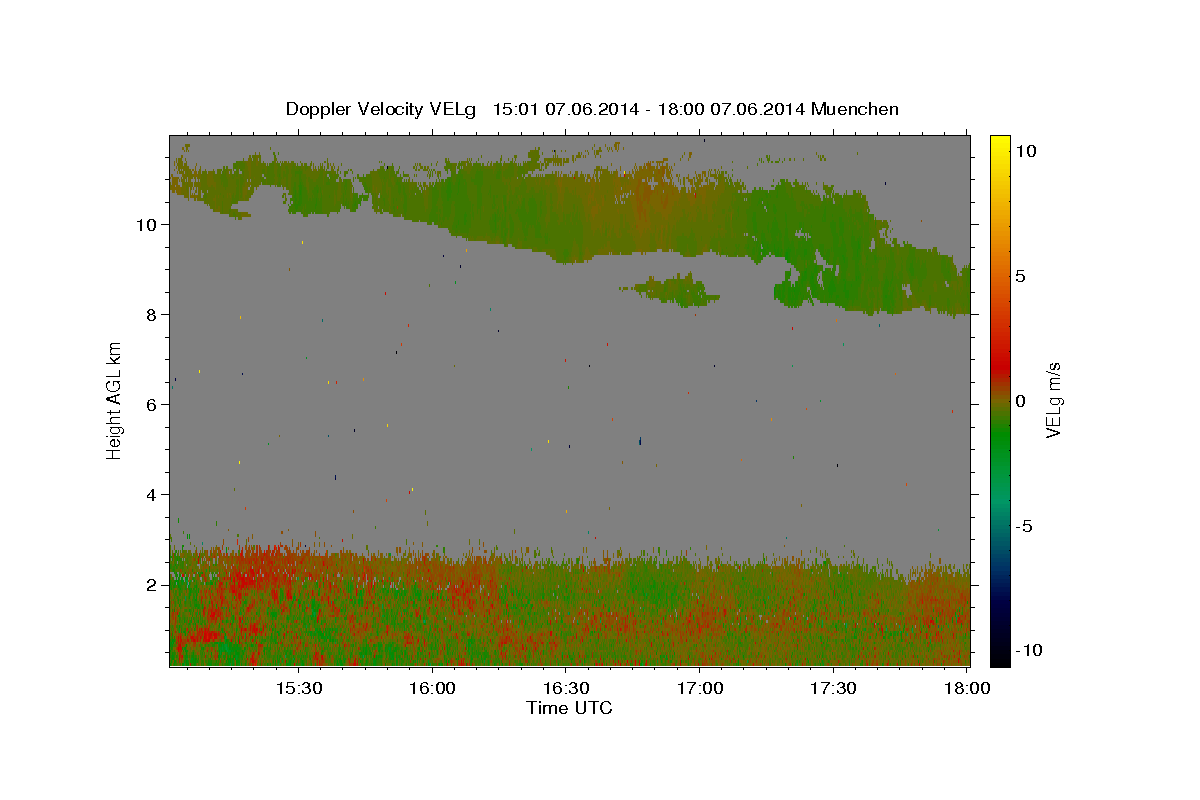Click the yellow top of the colorbar
1200x800 pixels.
pos(1000,142)
